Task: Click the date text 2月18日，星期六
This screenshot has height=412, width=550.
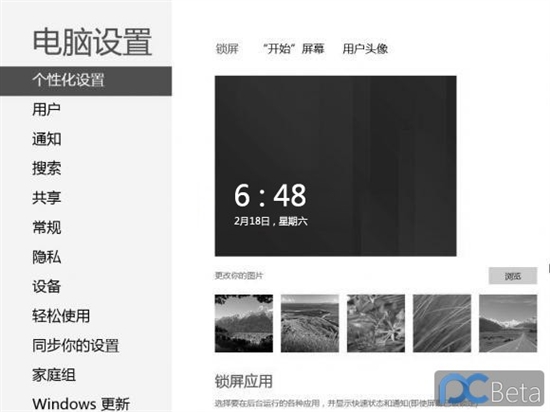Action: [270, 221]
